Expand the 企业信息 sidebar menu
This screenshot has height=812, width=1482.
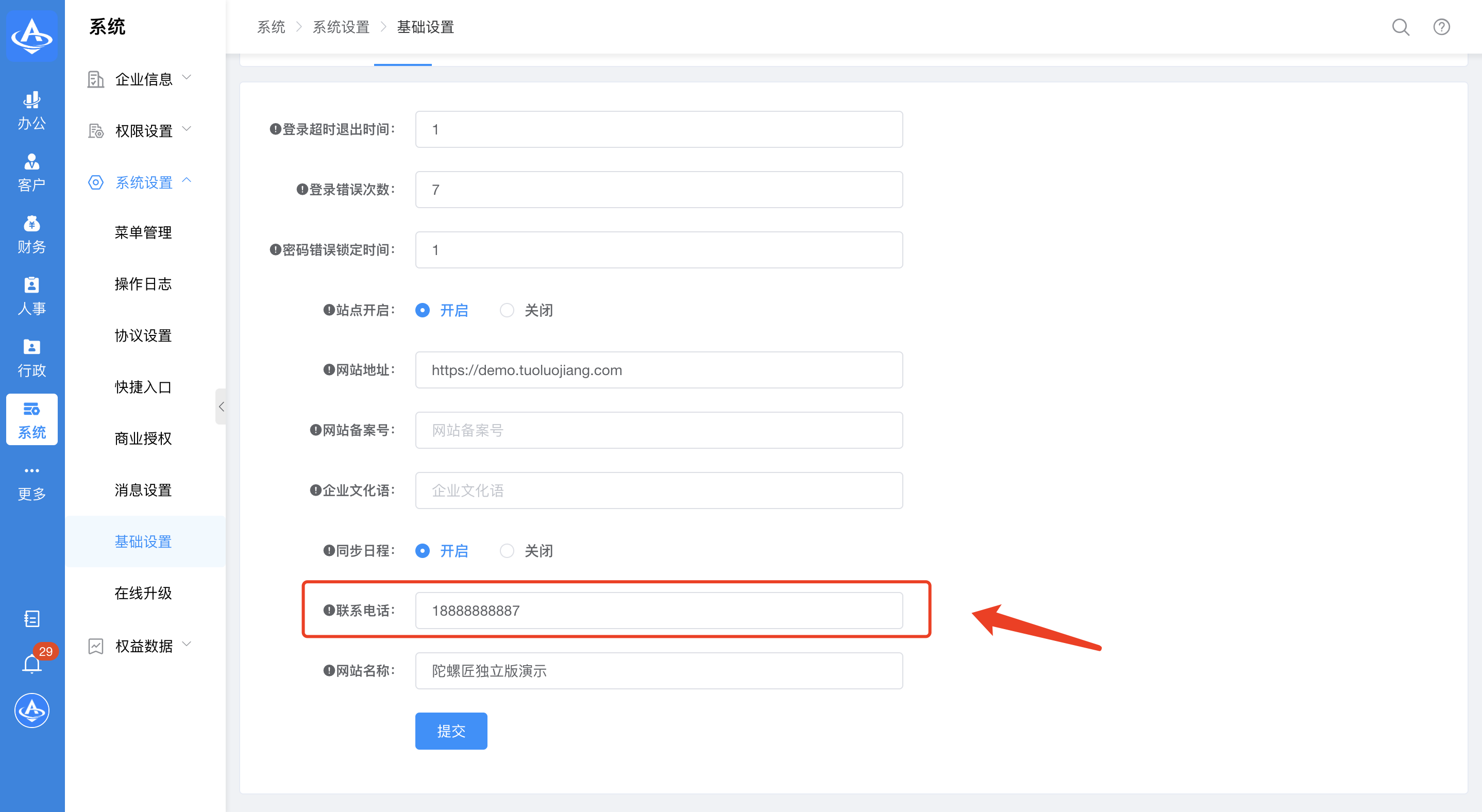point(144,79)
